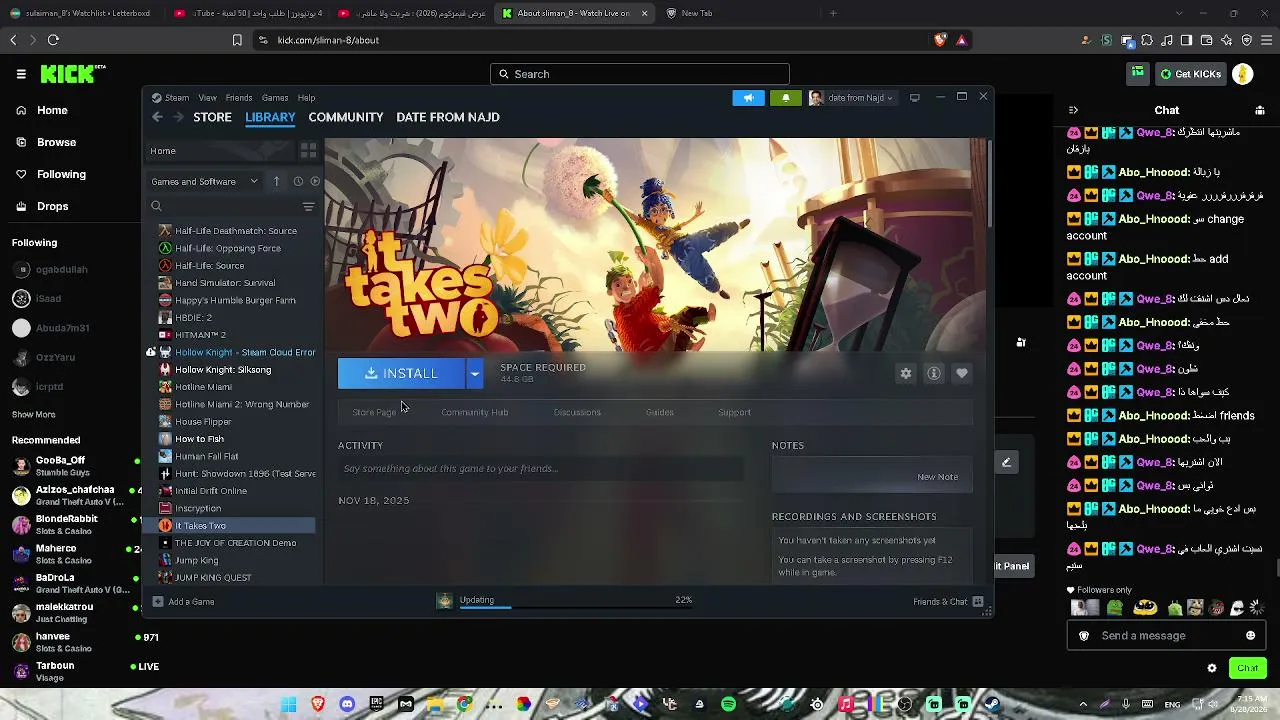The width and height of the screenshot is (1280, 720).
Task: Click Add a Game in Steam
Action: pos(183,601)
